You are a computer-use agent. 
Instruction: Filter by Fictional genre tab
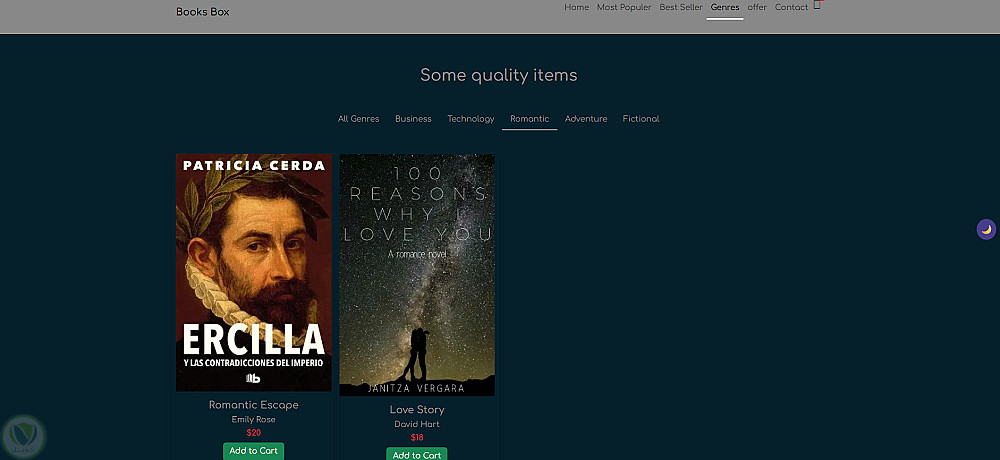coord(641,119)
